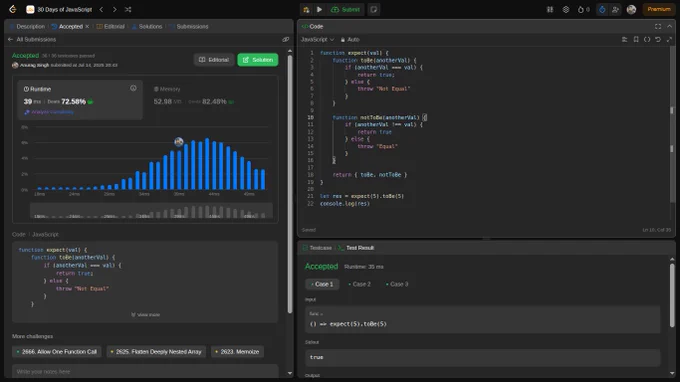This screenshot has width=680, height=382.
Task: Select the Code panel tab
Action: click(x=312, y=26)
